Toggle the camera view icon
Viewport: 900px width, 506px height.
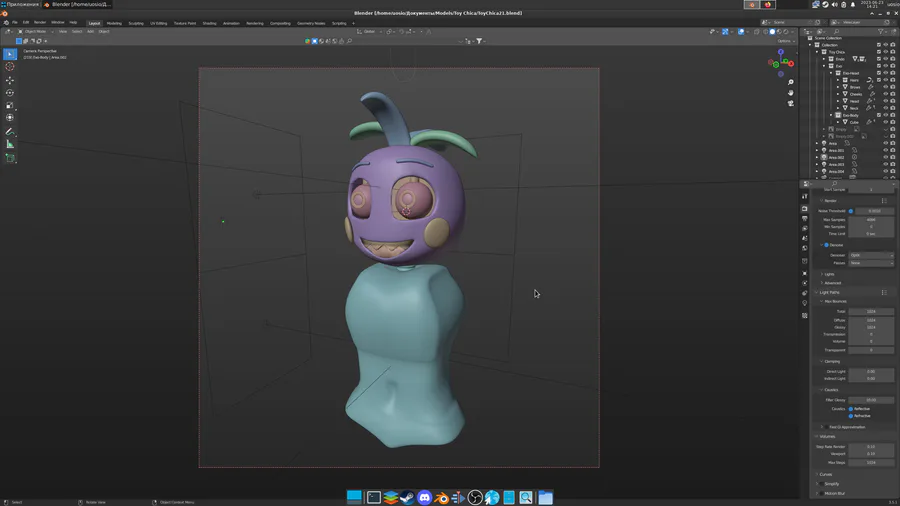coord(790,103)
